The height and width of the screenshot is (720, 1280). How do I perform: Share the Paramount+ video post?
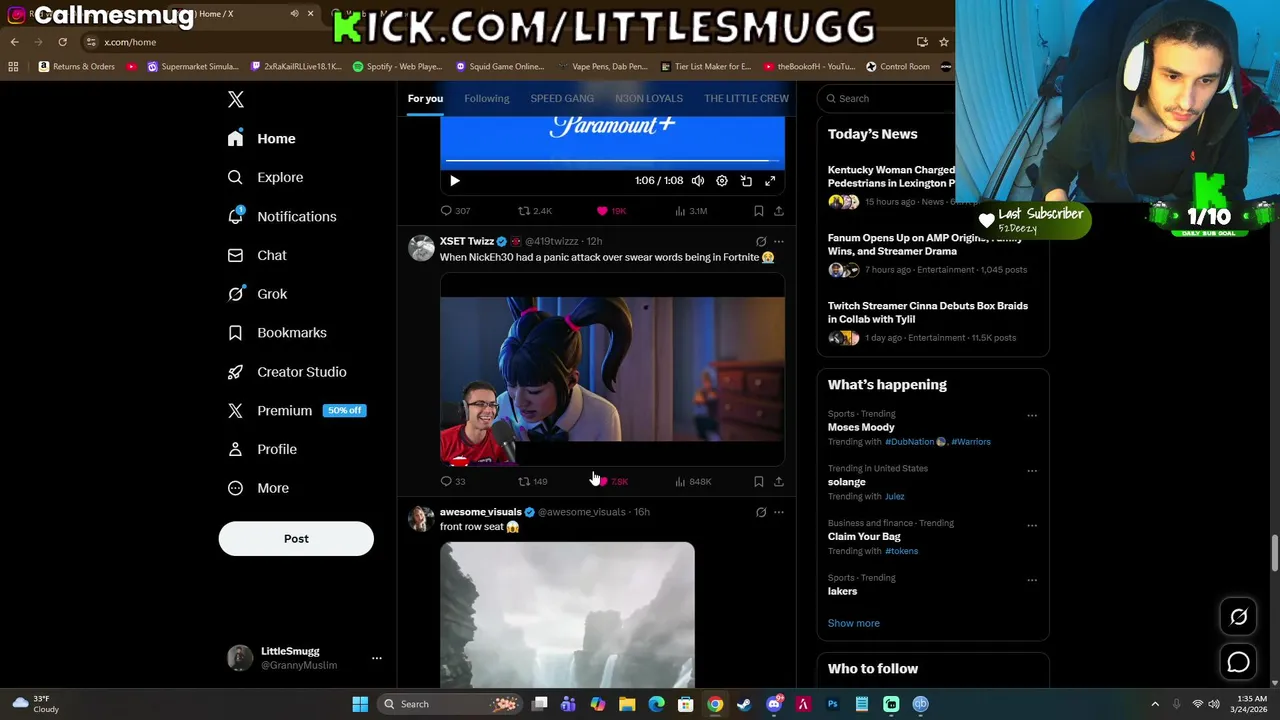779,211
